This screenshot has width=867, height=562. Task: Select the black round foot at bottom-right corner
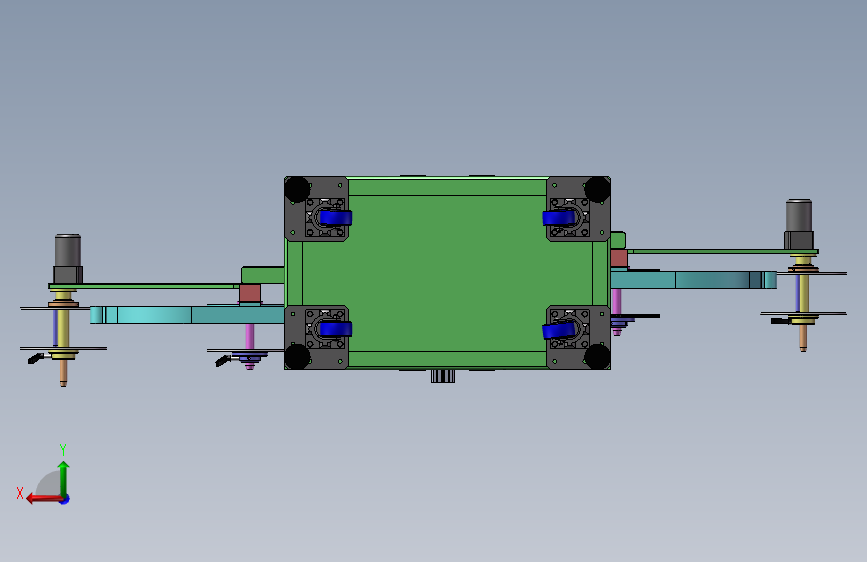click(x=598, y=357)
